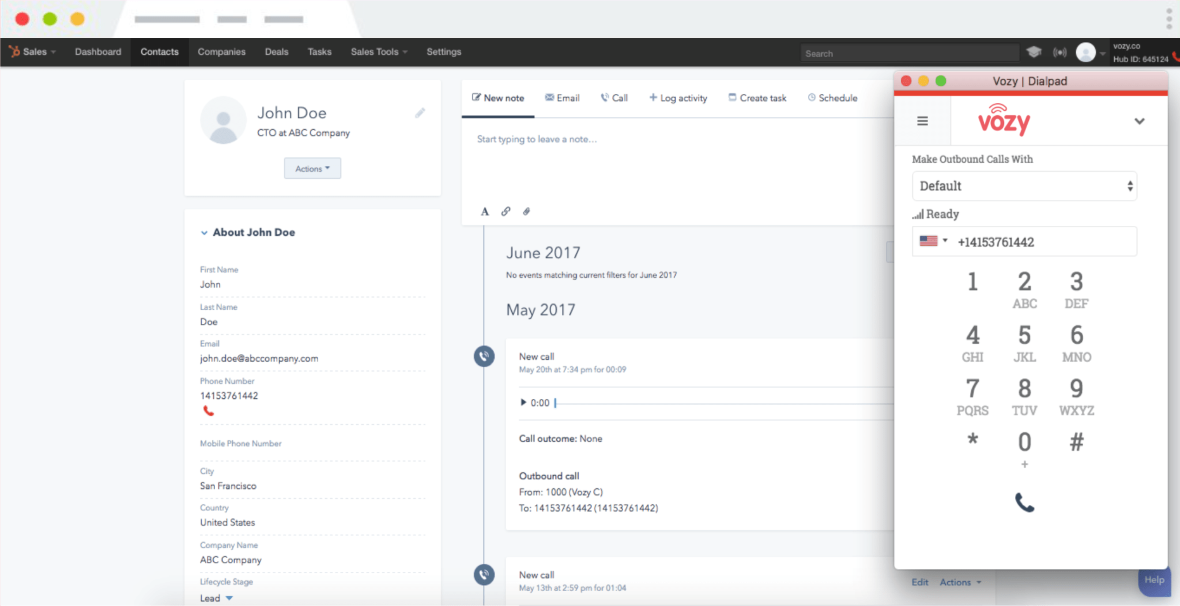Click the Sales sprocket logo in top left
1180x606 pixels.
pos(13,51)
